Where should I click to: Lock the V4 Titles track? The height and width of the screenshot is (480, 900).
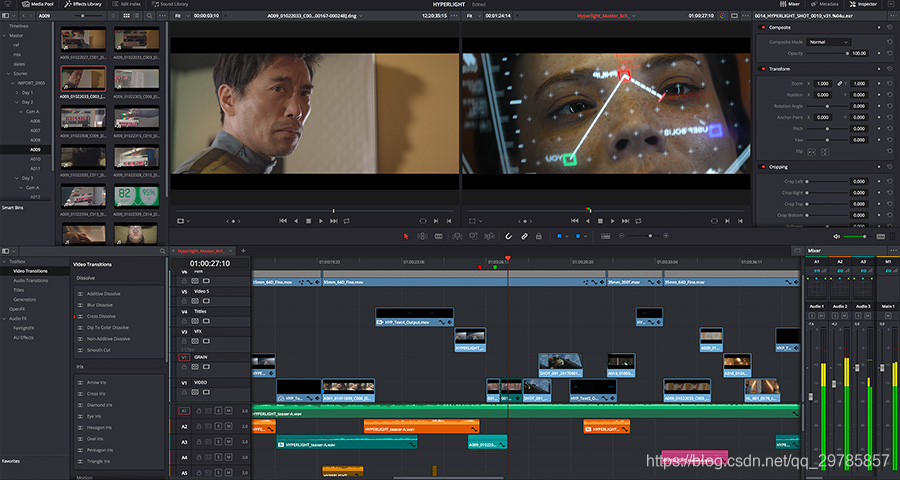[x=185, y=321]
